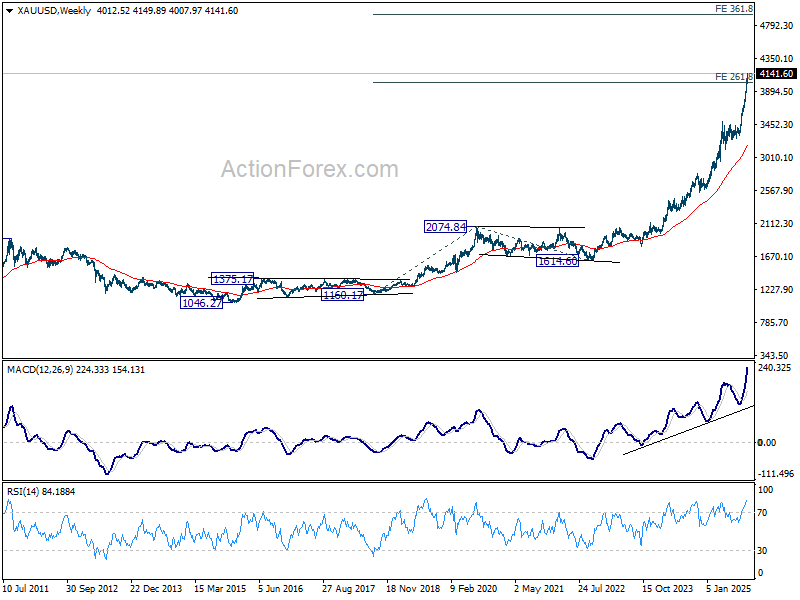Select the 2074.84 price annotation
Image resolution: width=800 pixels, height=600 pixels.
(x=445, y=227)
